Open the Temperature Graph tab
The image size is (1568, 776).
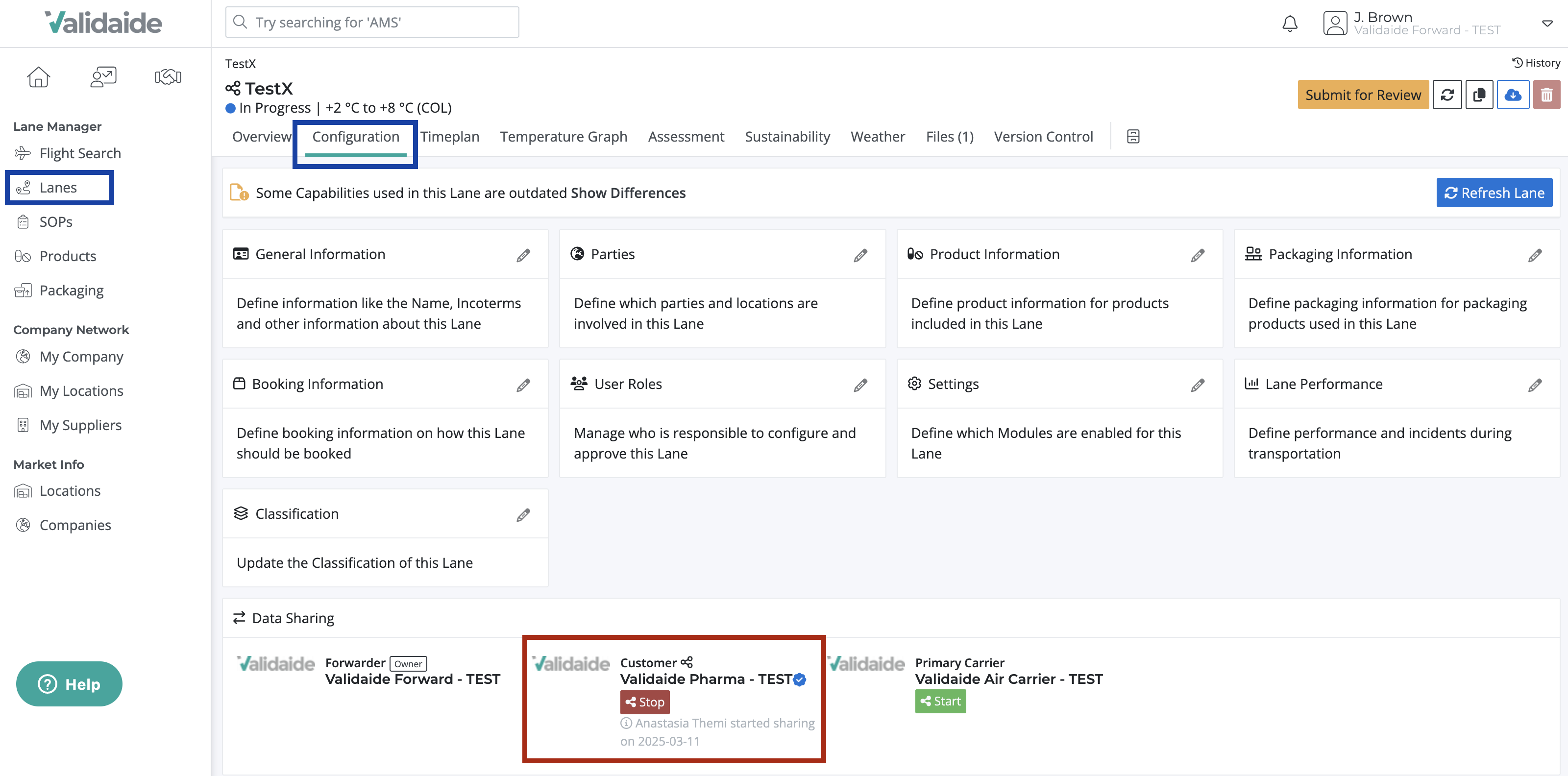coord(563,136)
